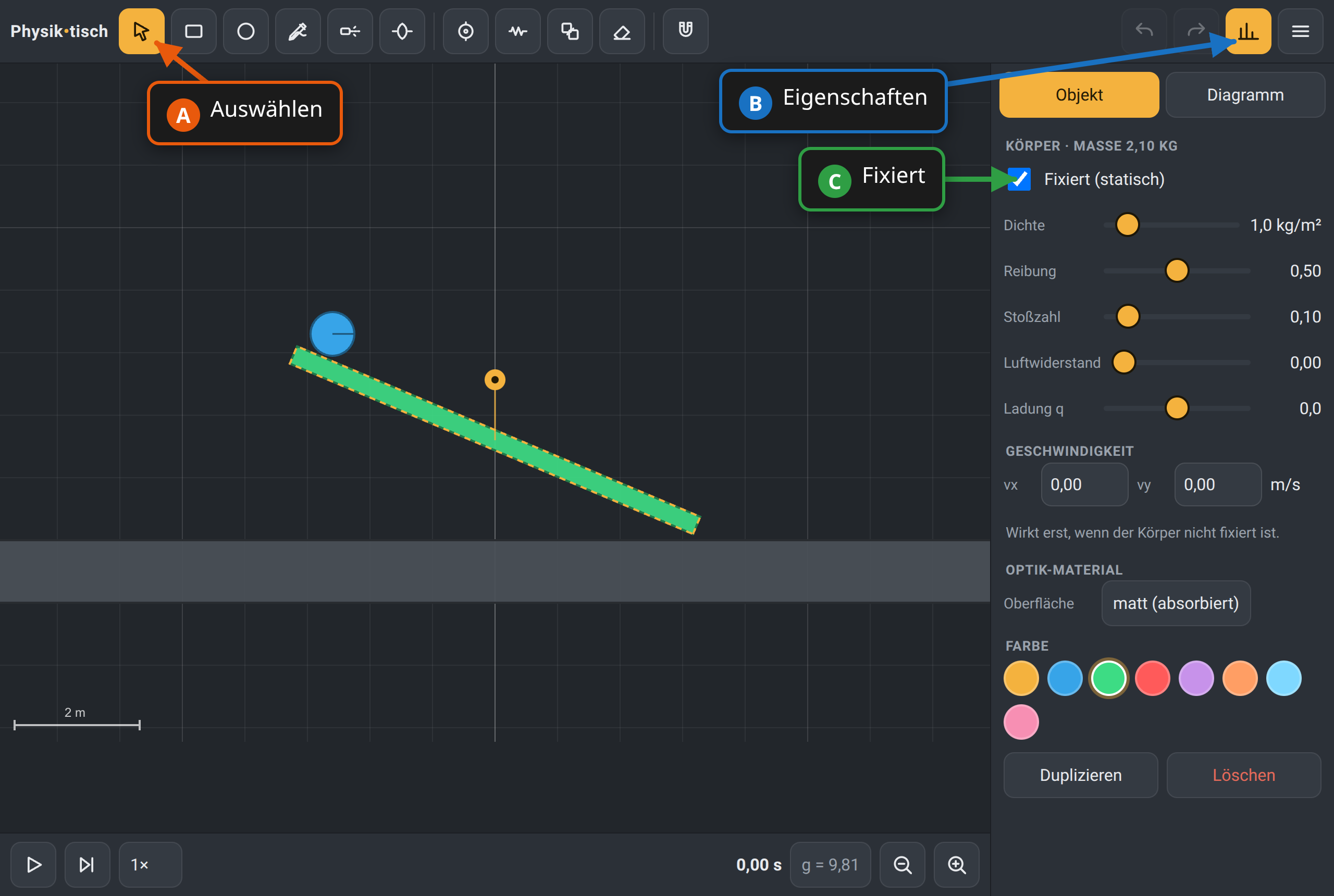Select the rectangle body tool

click(x=194, y=31)
